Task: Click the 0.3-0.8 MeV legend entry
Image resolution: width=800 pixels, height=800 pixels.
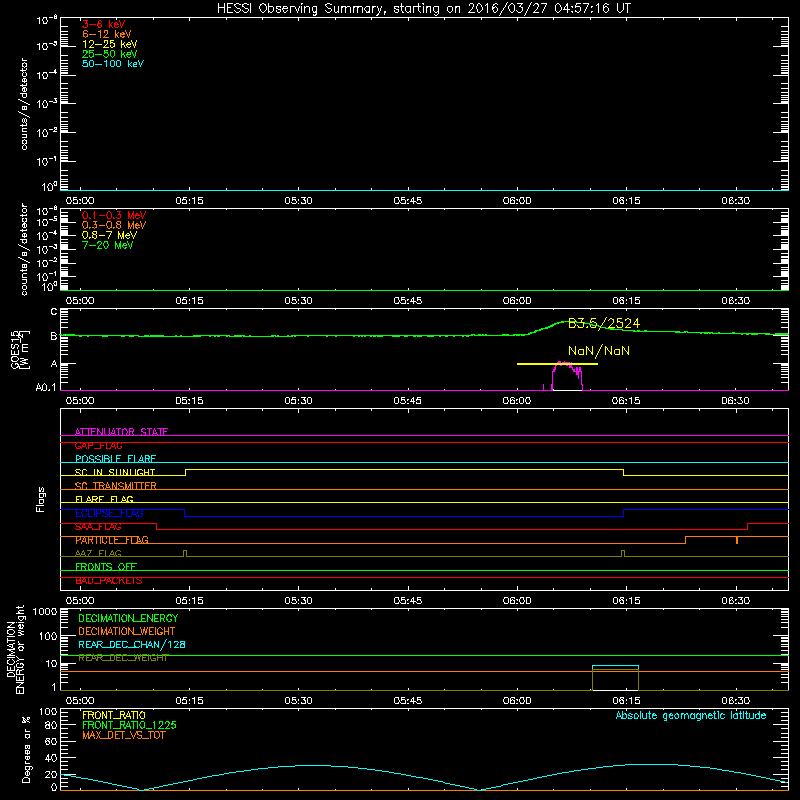Action: (x=114, y=225)
